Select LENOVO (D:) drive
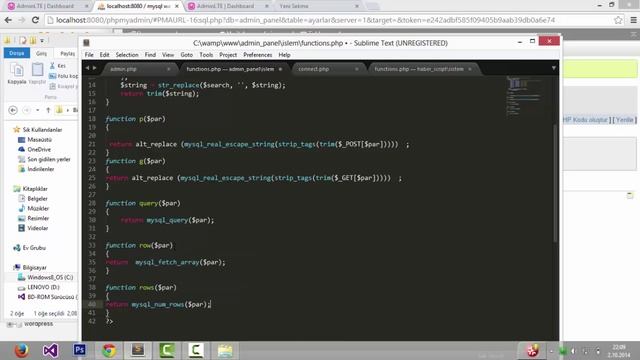This screenshot has height=360, width=640. pos(39,287)
